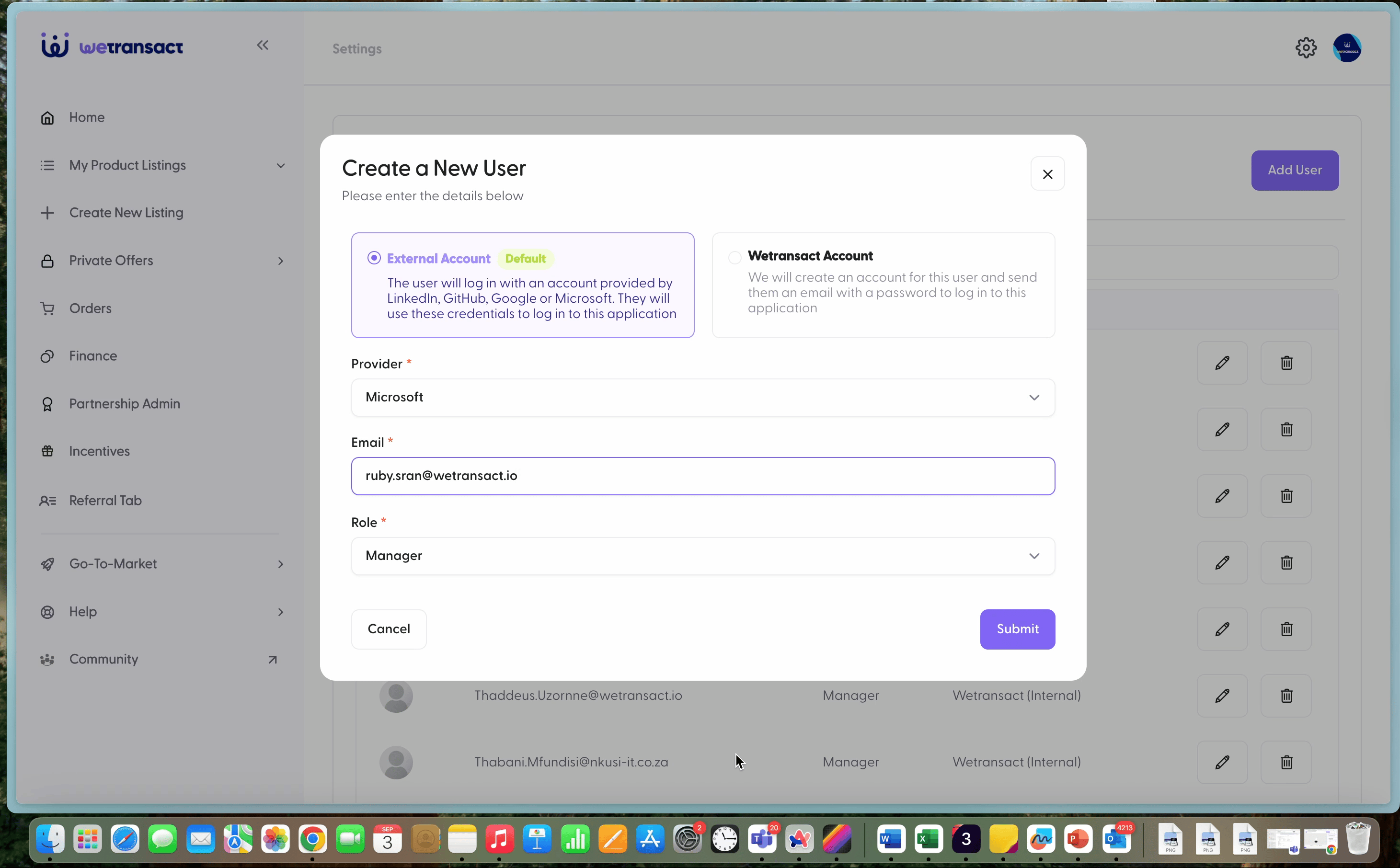Click the Referral Tab icon in the sidebar

pyautogui.click(x=47, y=501)
